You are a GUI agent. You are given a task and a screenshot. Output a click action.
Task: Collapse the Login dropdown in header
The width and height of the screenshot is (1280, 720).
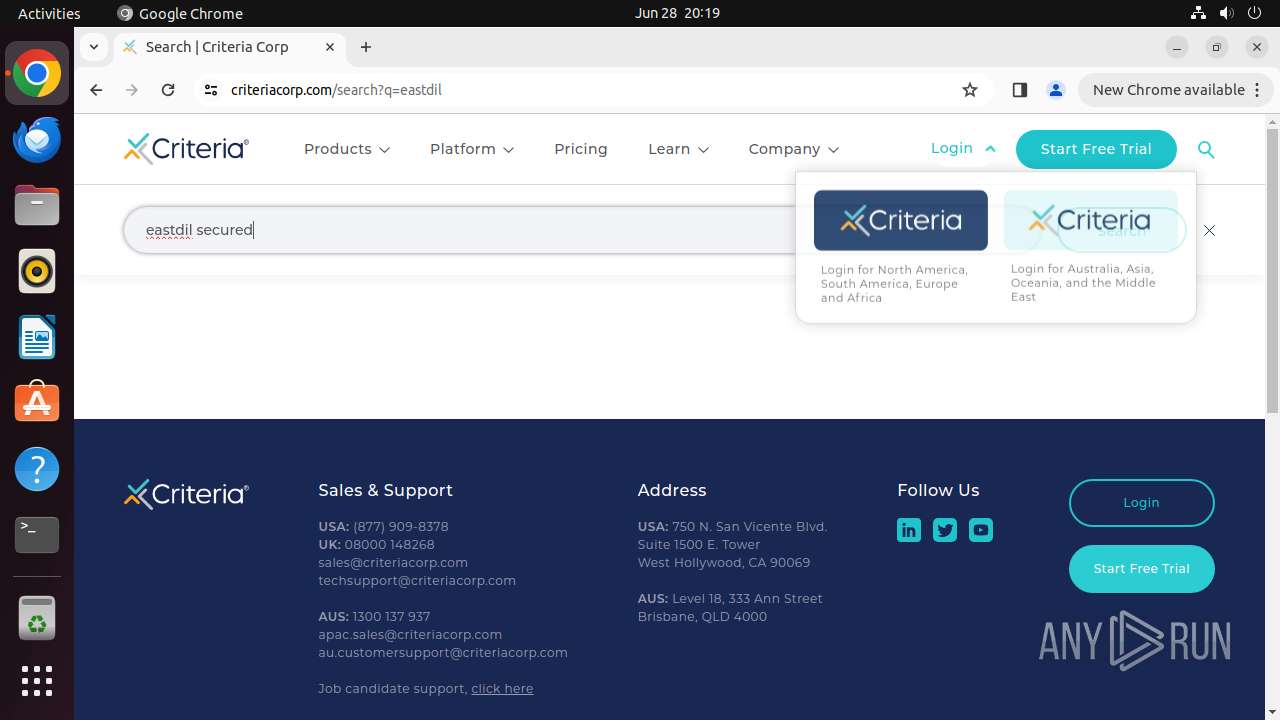click(x=963, y=148)
